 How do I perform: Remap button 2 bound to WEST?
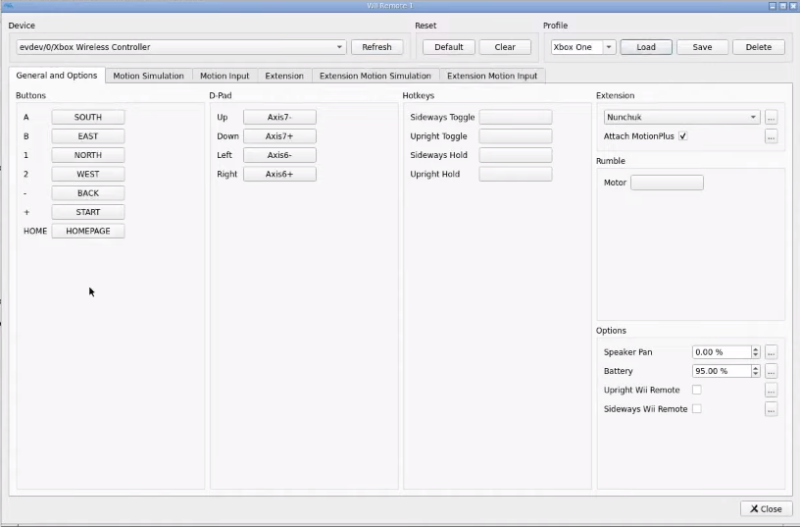pyautogui.click(x=88, y=174)
